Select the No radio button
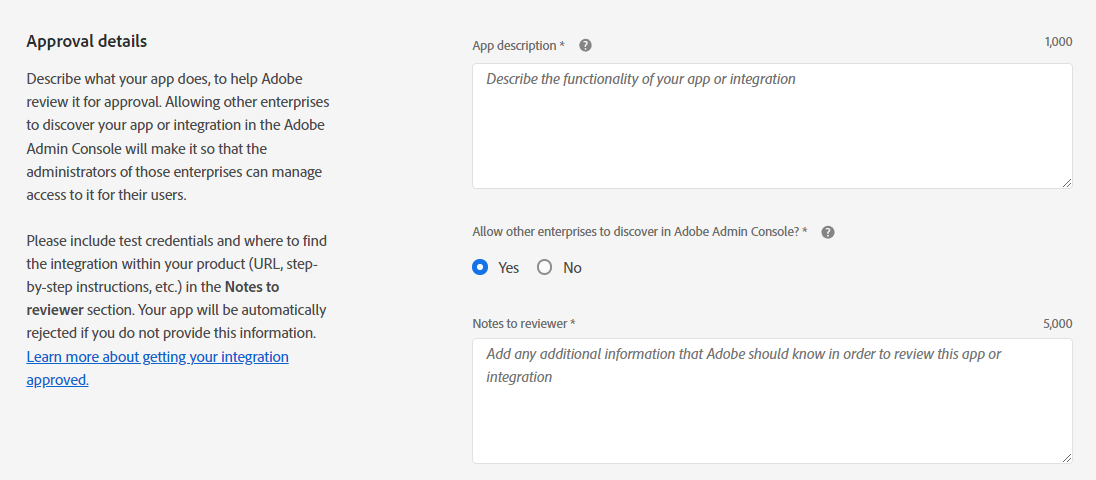 pos(544,267)
